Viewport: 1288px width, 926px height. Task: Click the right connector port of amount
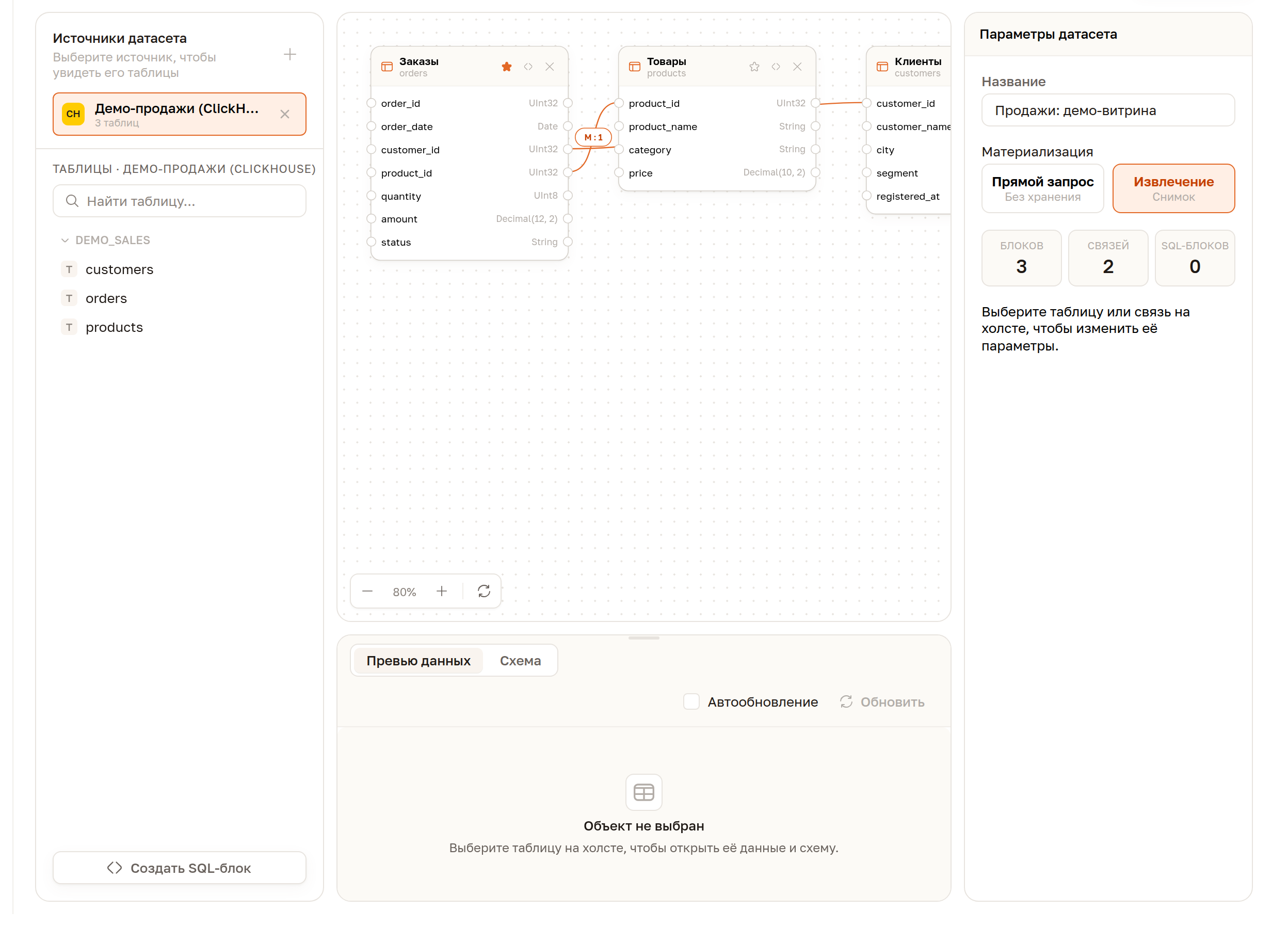point(567,219)
